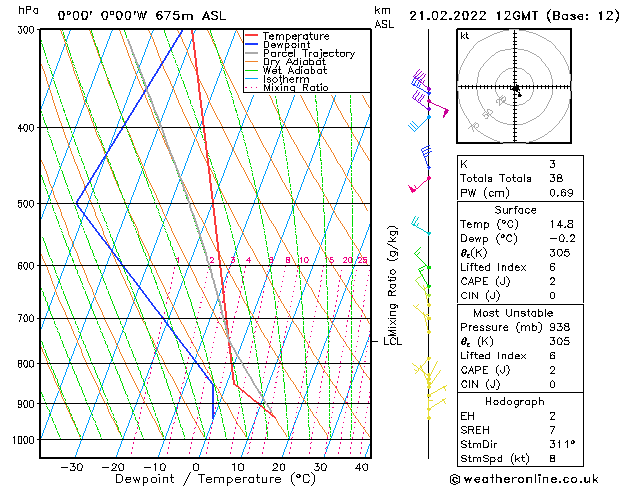Screen dimensions: 629x486
Task: Click the weatheronline.co.uk copyright text
Action: (524, 479)
